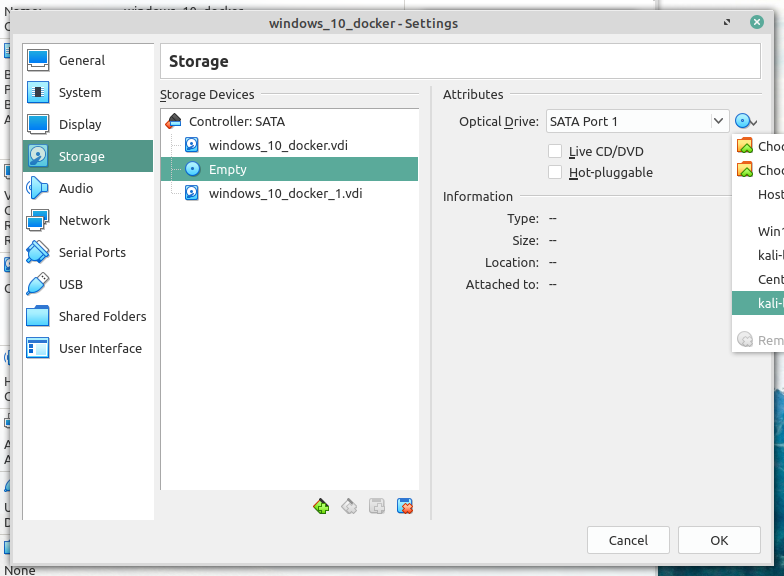This screenshot has height=576, width=784.
Task: Open the System settings category
Action: [88, 92]
